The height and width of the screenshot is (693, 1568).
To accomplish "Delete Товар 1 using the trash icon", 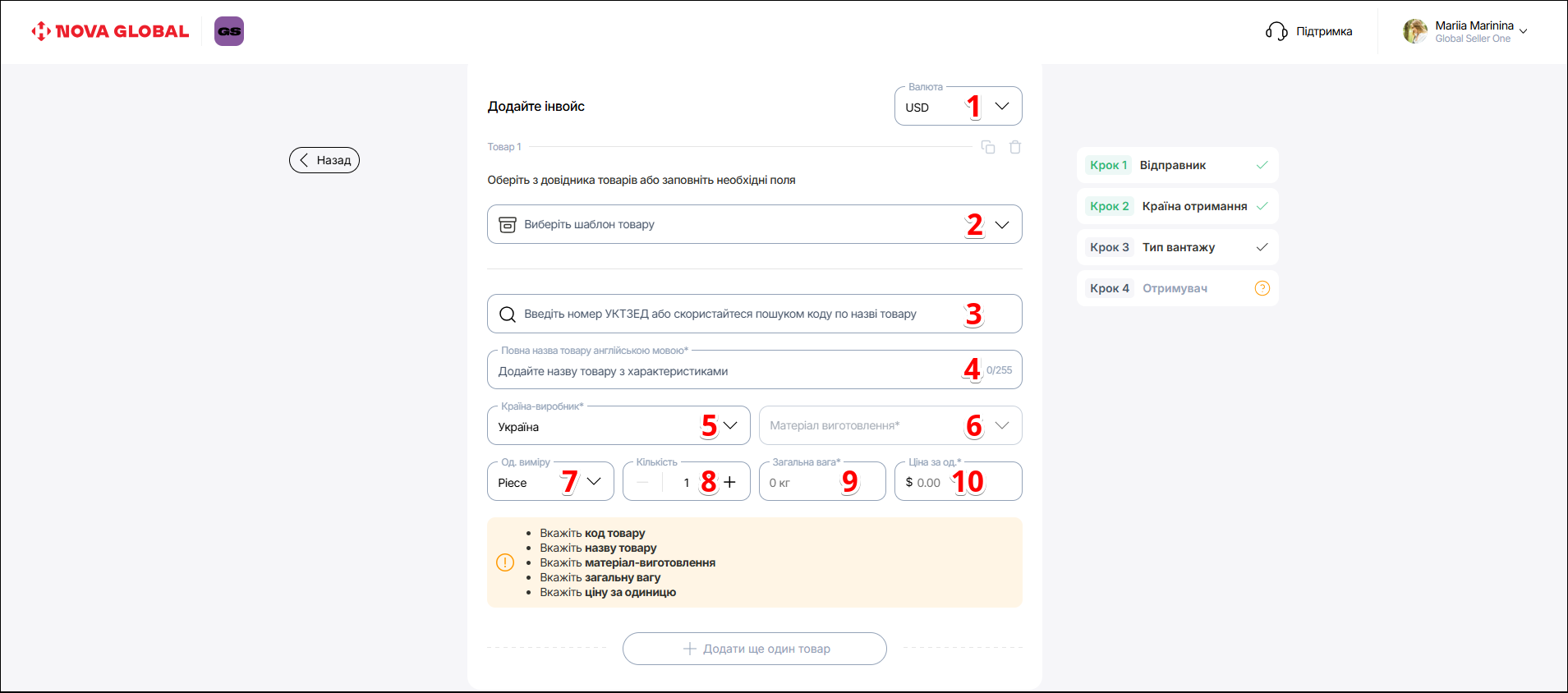I will [x=1015, y=147].
